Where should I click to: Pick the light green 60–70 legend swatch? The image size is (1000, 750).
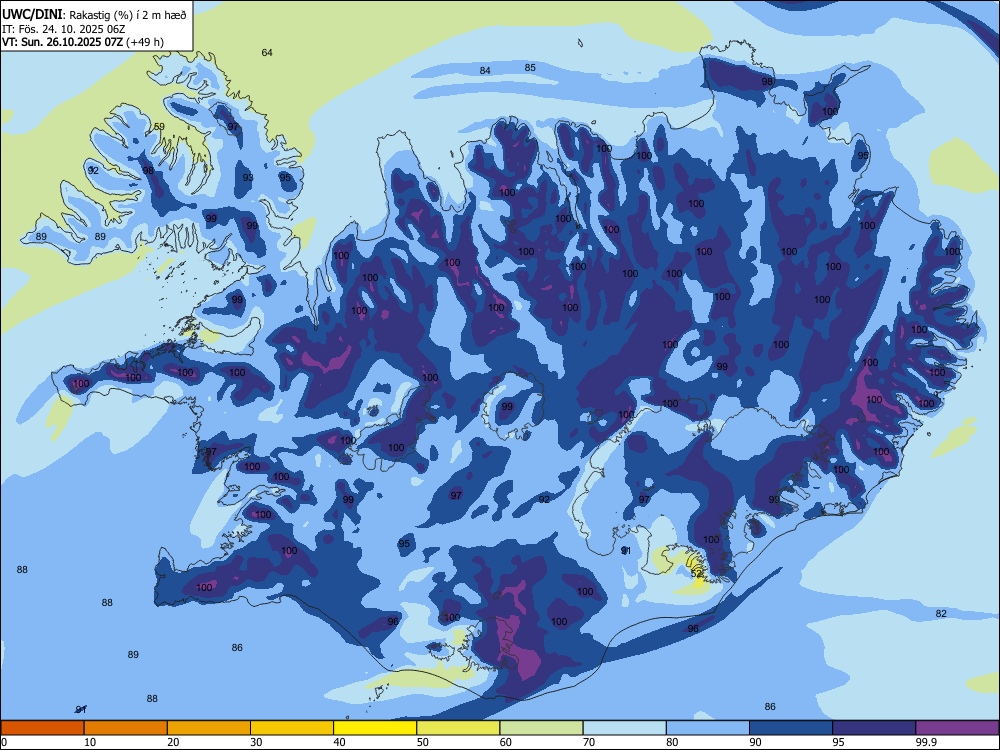541,728
